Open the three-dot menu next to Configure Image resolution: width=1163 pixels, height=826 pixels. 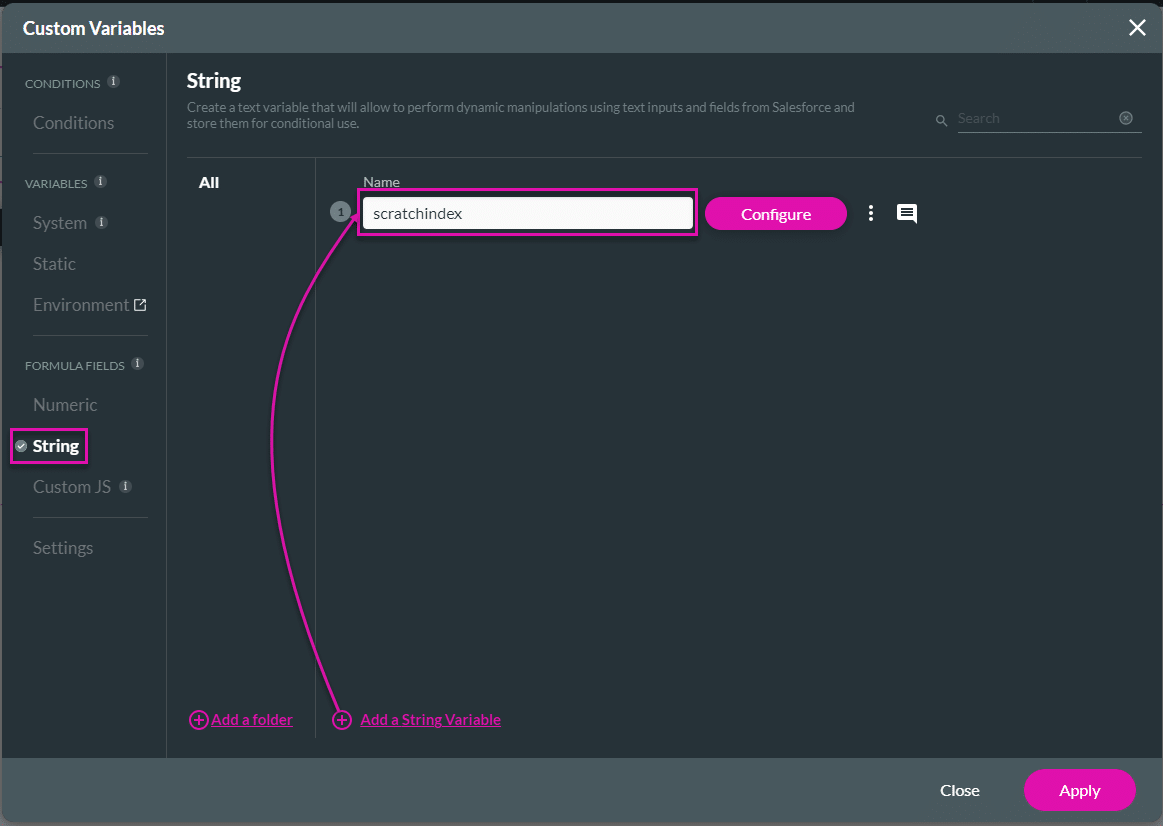(870, 213)
